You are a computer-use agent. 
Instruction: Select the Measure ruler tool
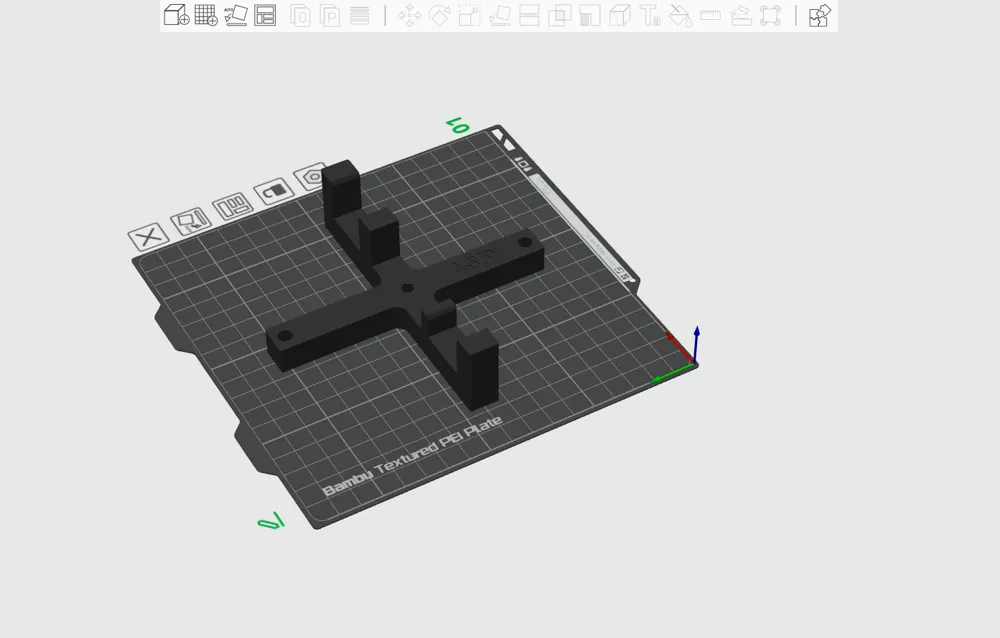[x=710, y=15]
